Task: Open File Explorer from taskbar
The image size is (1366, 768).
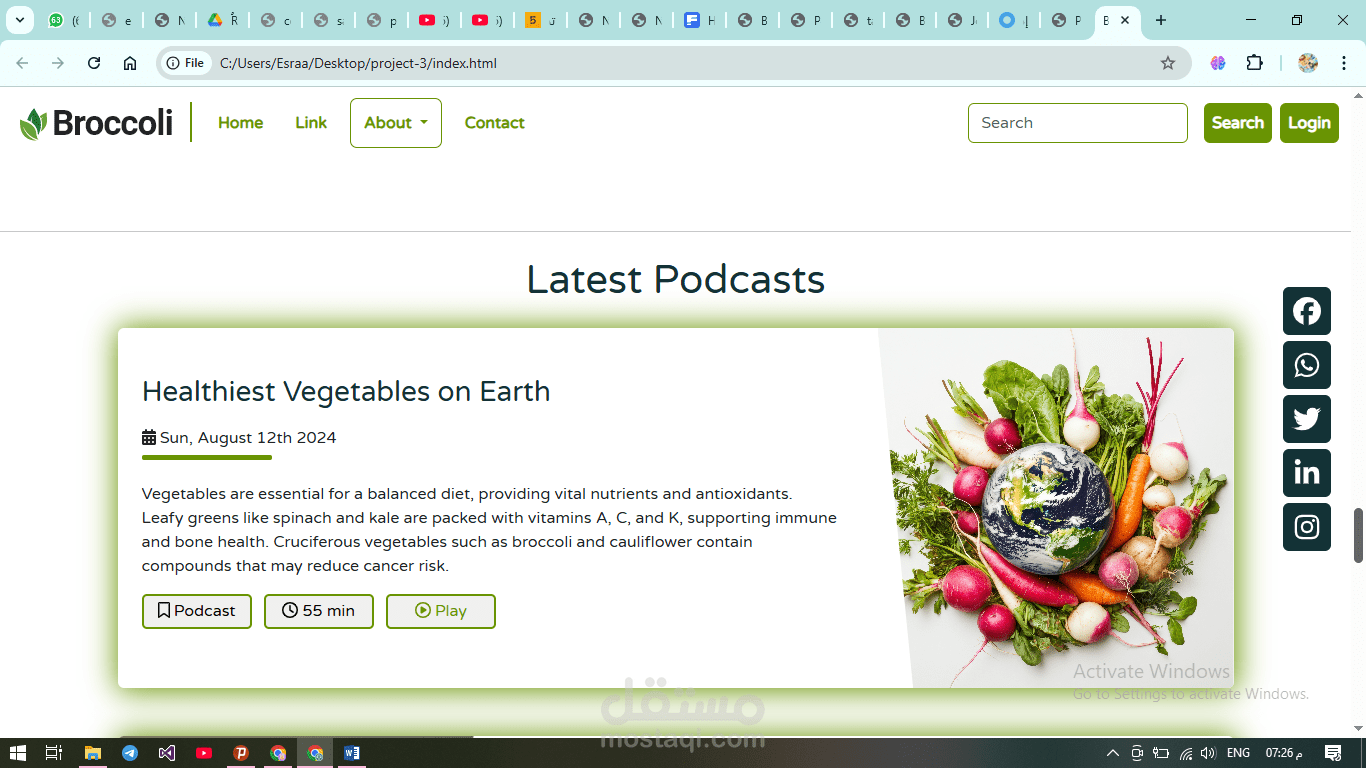Action: coord(92,753)
